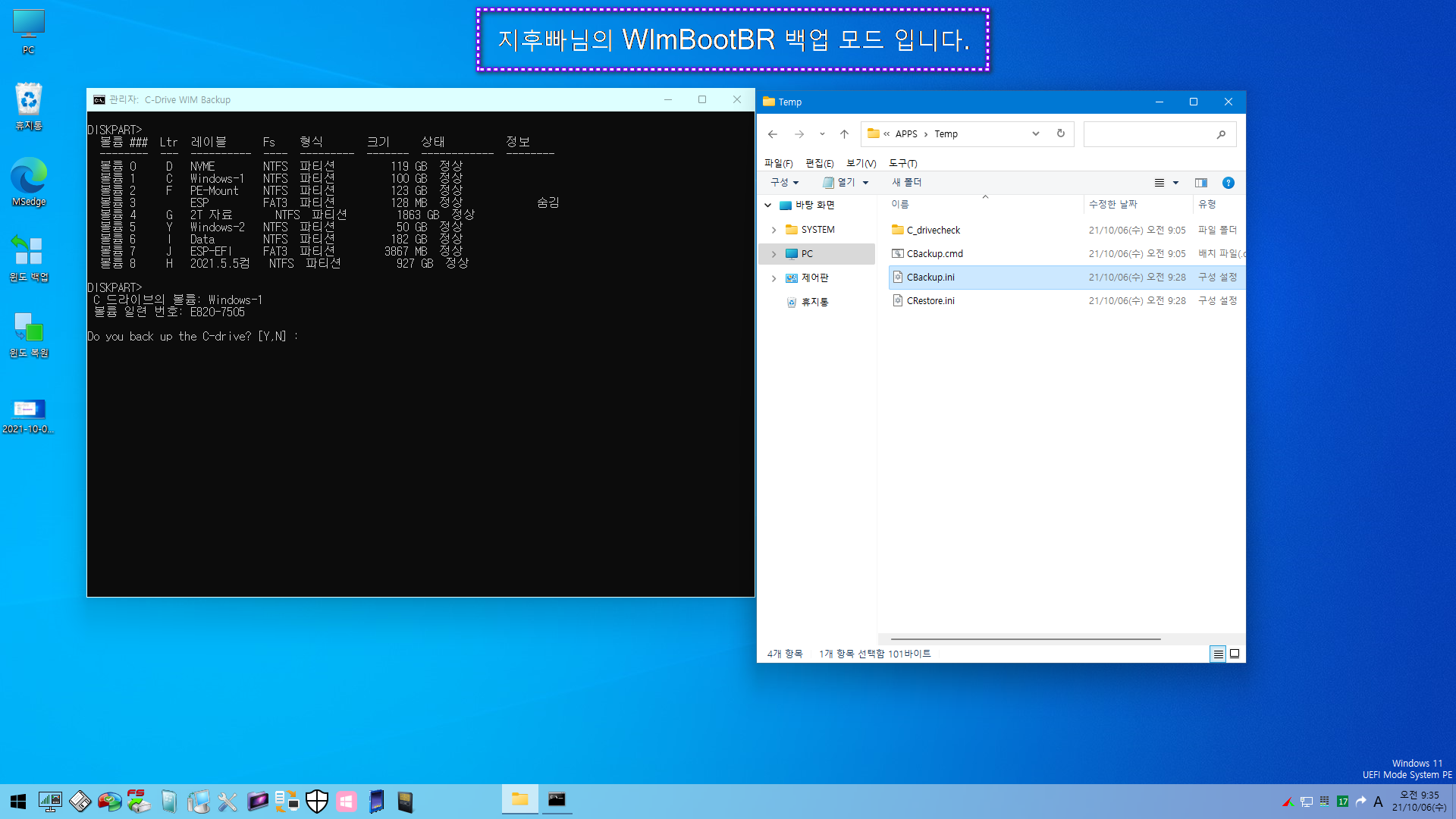Select the CBackup.cmd file

pyautogui.click(x=935, y=253)
